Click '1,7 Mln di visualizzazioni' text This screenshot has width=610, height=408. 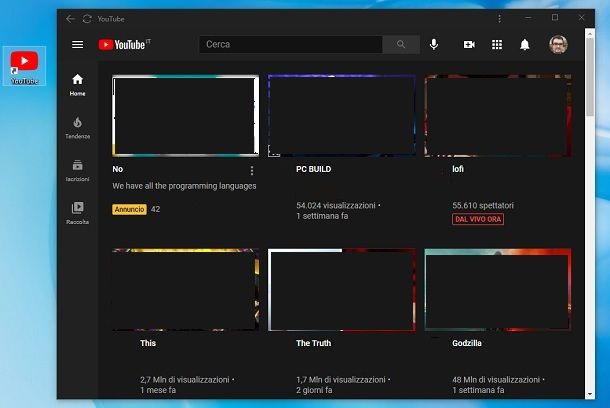341,380
